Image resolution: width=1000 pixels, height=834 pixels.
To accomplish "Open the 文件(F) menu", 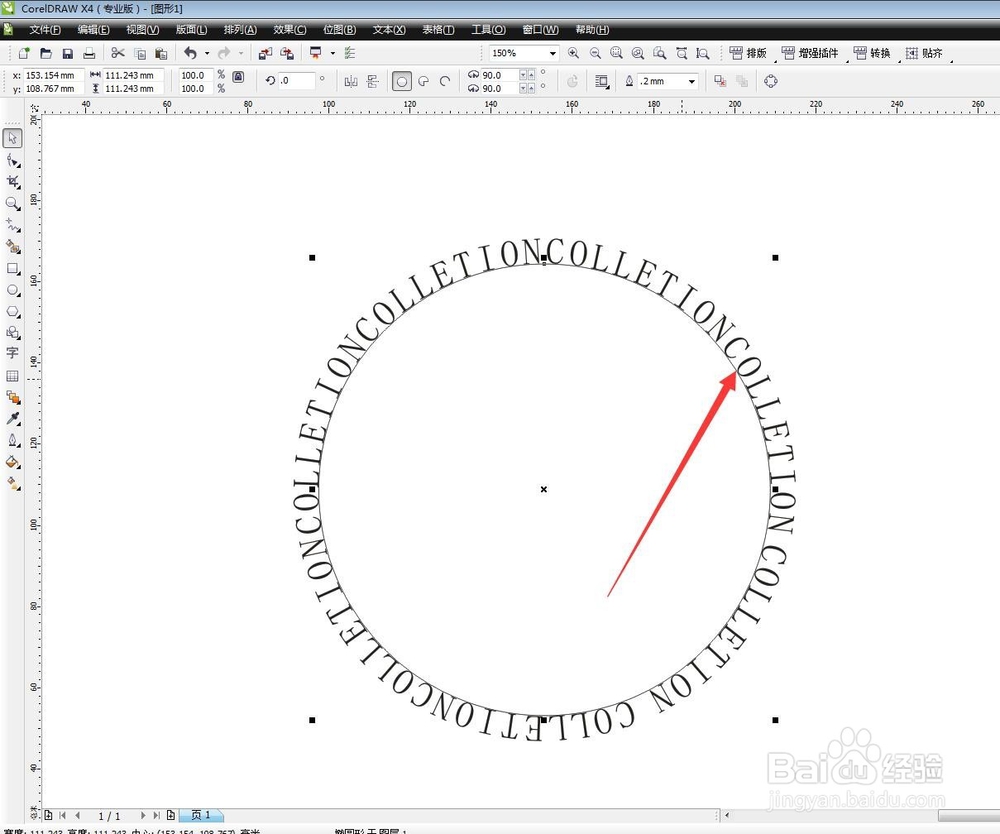I will point(45,30).
